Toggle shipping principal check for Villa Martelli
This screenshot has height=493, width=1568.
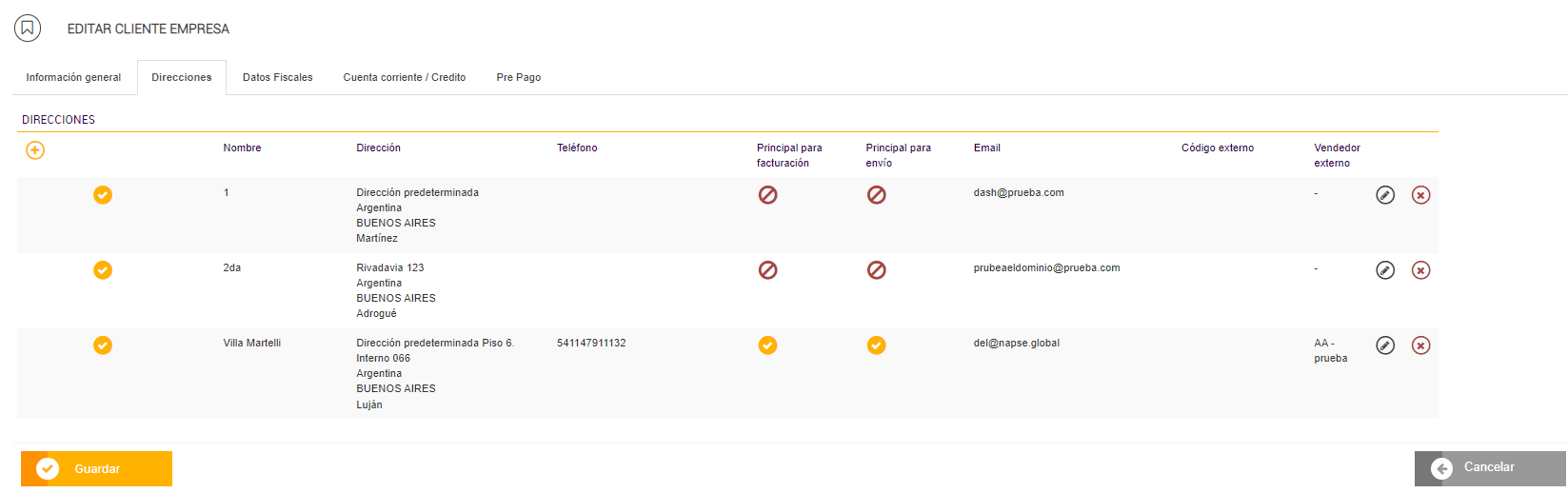pyautogui.click(x=877, y=345)
